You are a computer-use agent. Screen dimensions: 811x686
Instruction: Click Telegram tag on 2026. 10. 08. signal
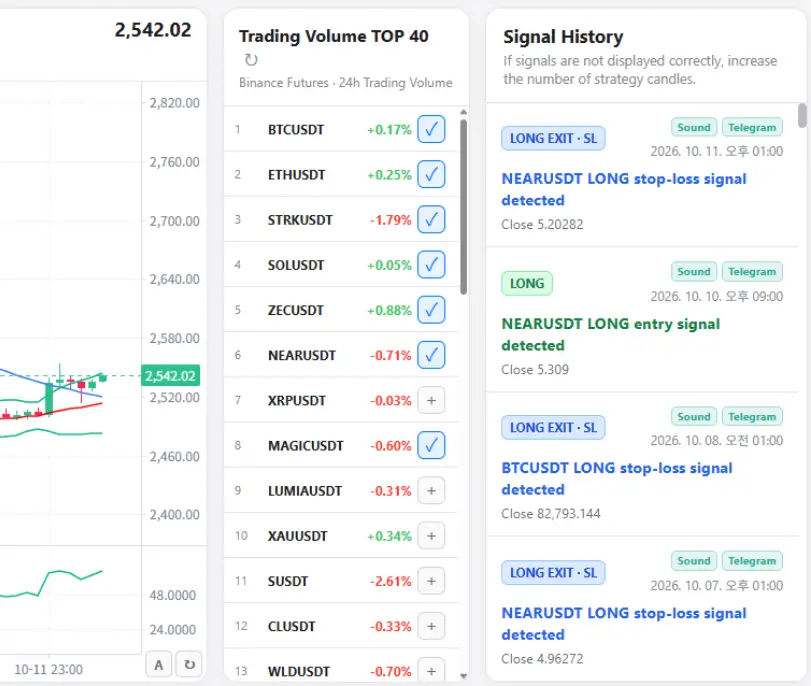click(752, 416)
